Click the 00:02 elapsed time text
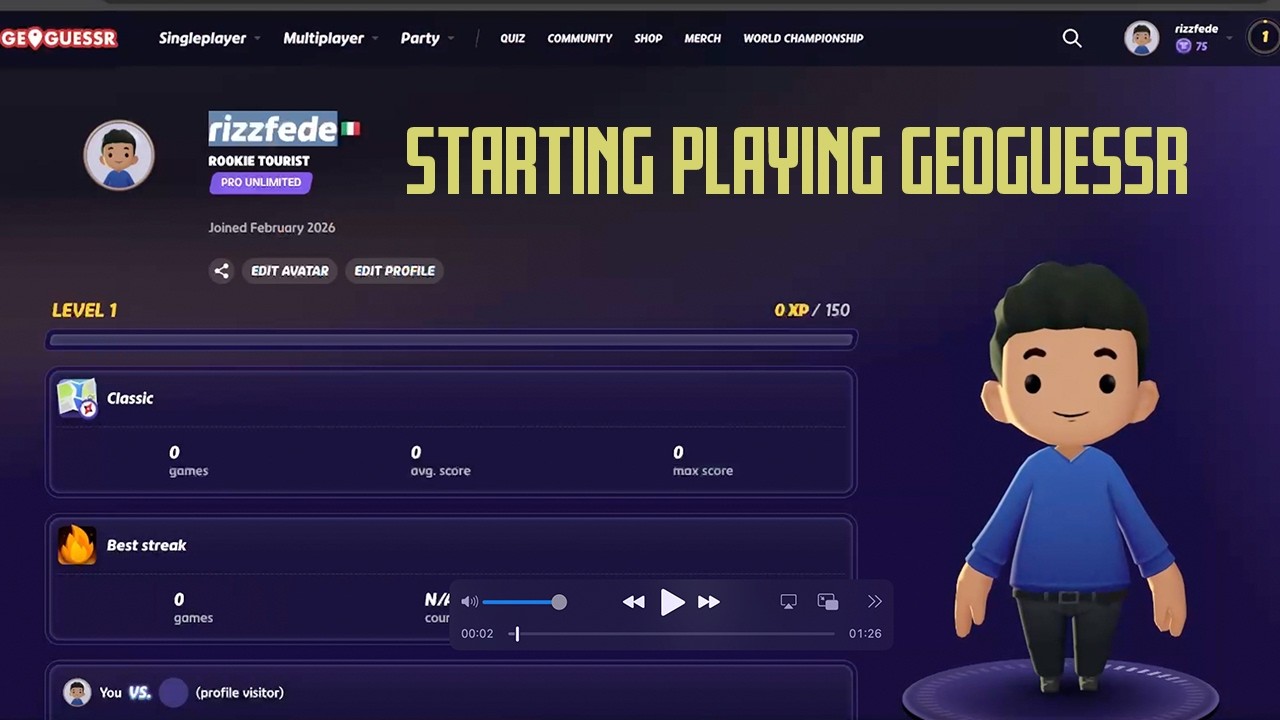This screenshot has width=1280, height=720. point(477,634)
